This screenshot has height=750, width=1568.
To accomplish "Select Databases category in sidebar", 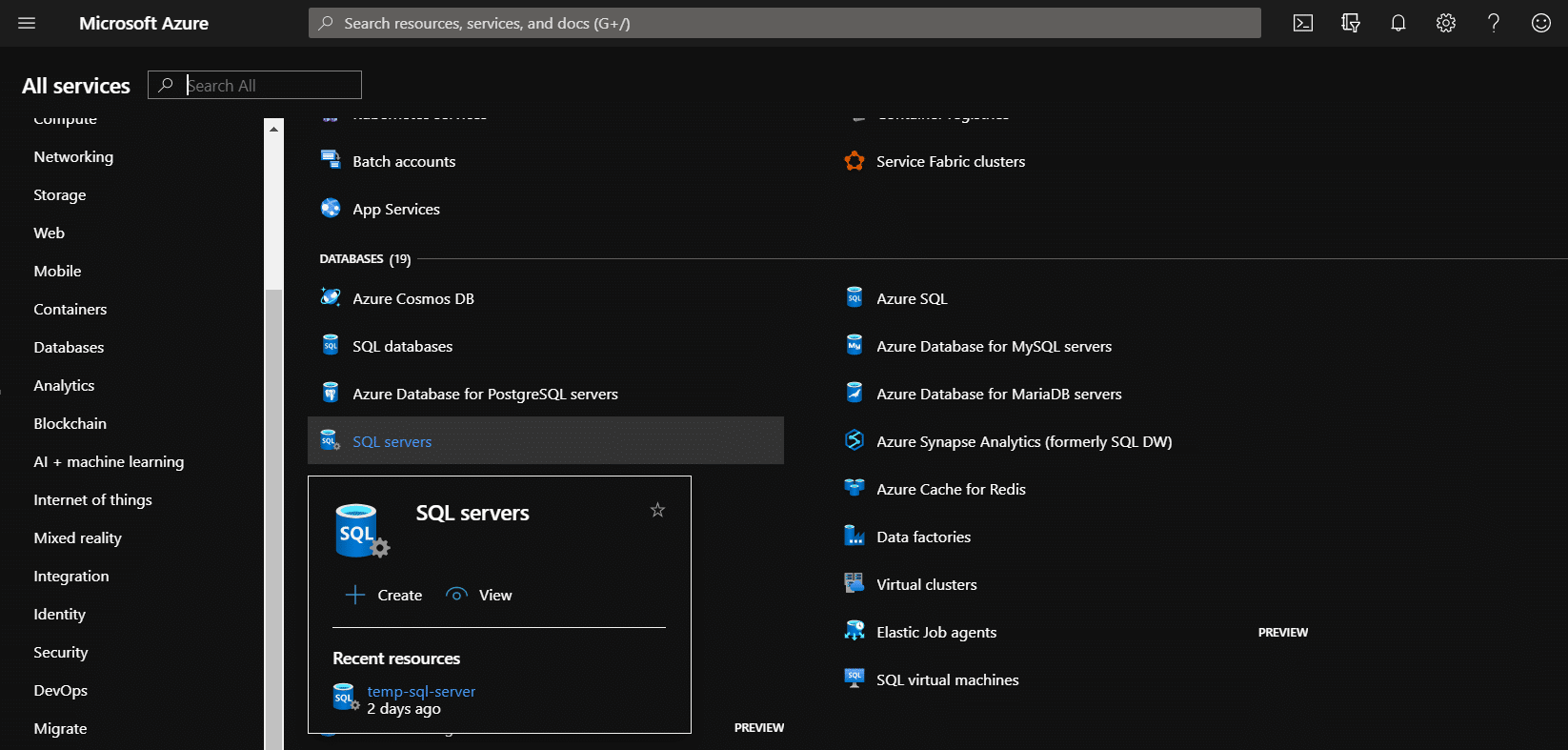I will 69,347.
